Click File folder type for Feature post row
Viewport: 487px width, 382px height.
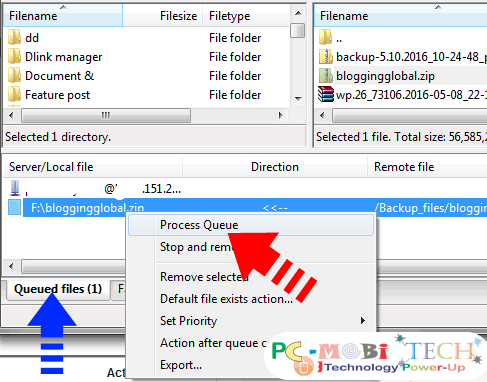point(235,95)
